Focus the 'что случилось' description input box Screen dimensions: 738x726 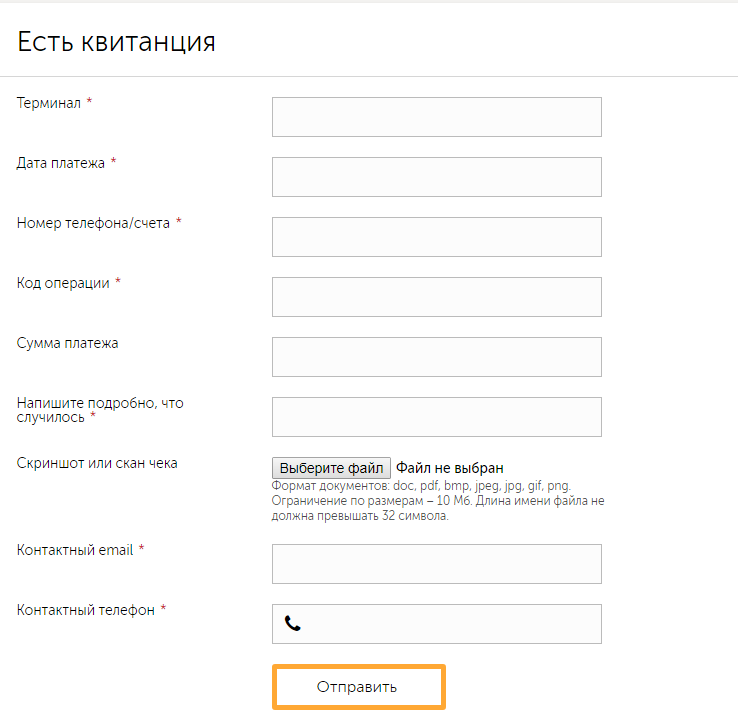[436, 417]
